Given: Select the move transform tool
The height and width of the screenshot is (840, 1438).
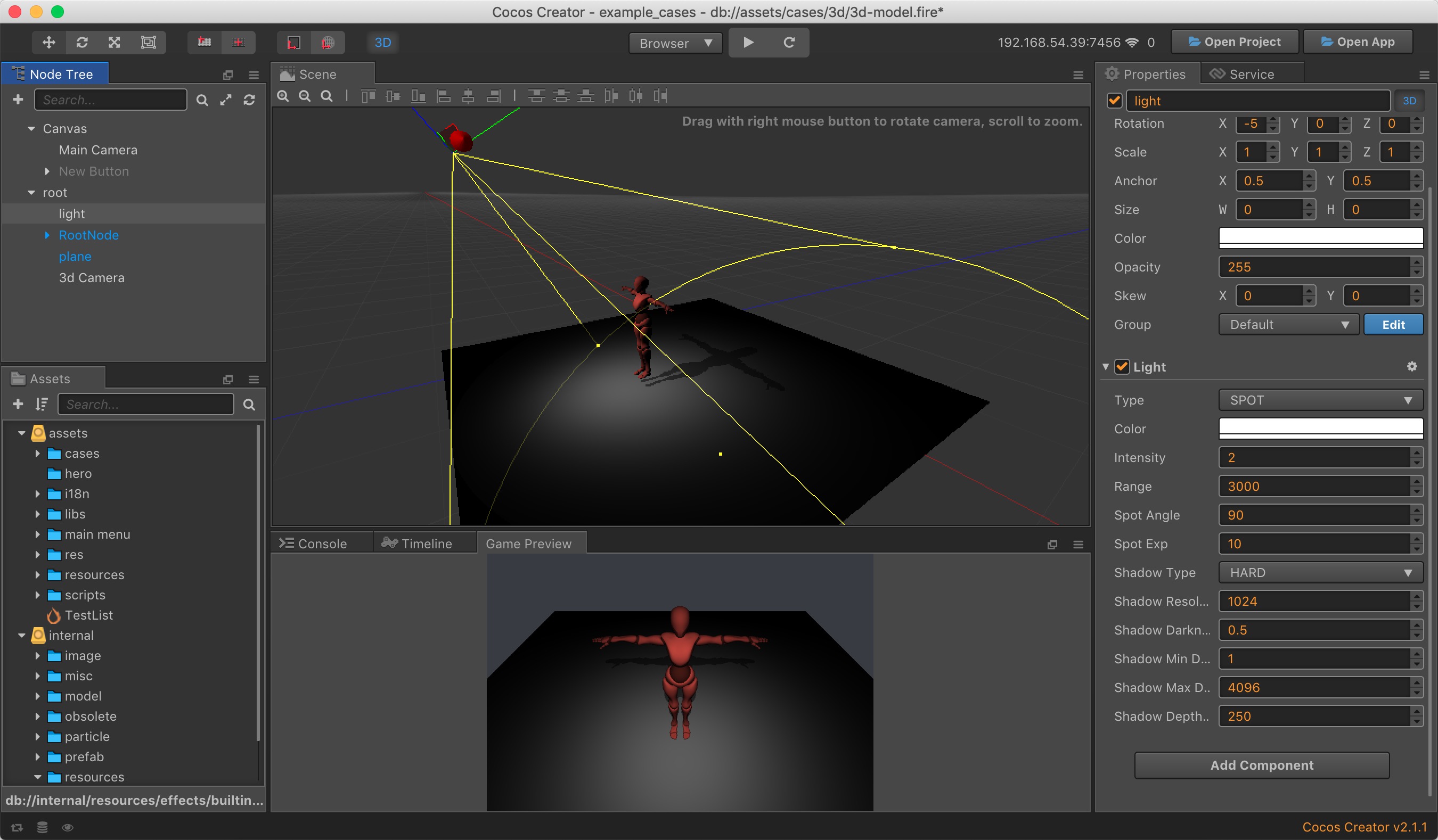Looking at the screenshot, I should 49,42.
